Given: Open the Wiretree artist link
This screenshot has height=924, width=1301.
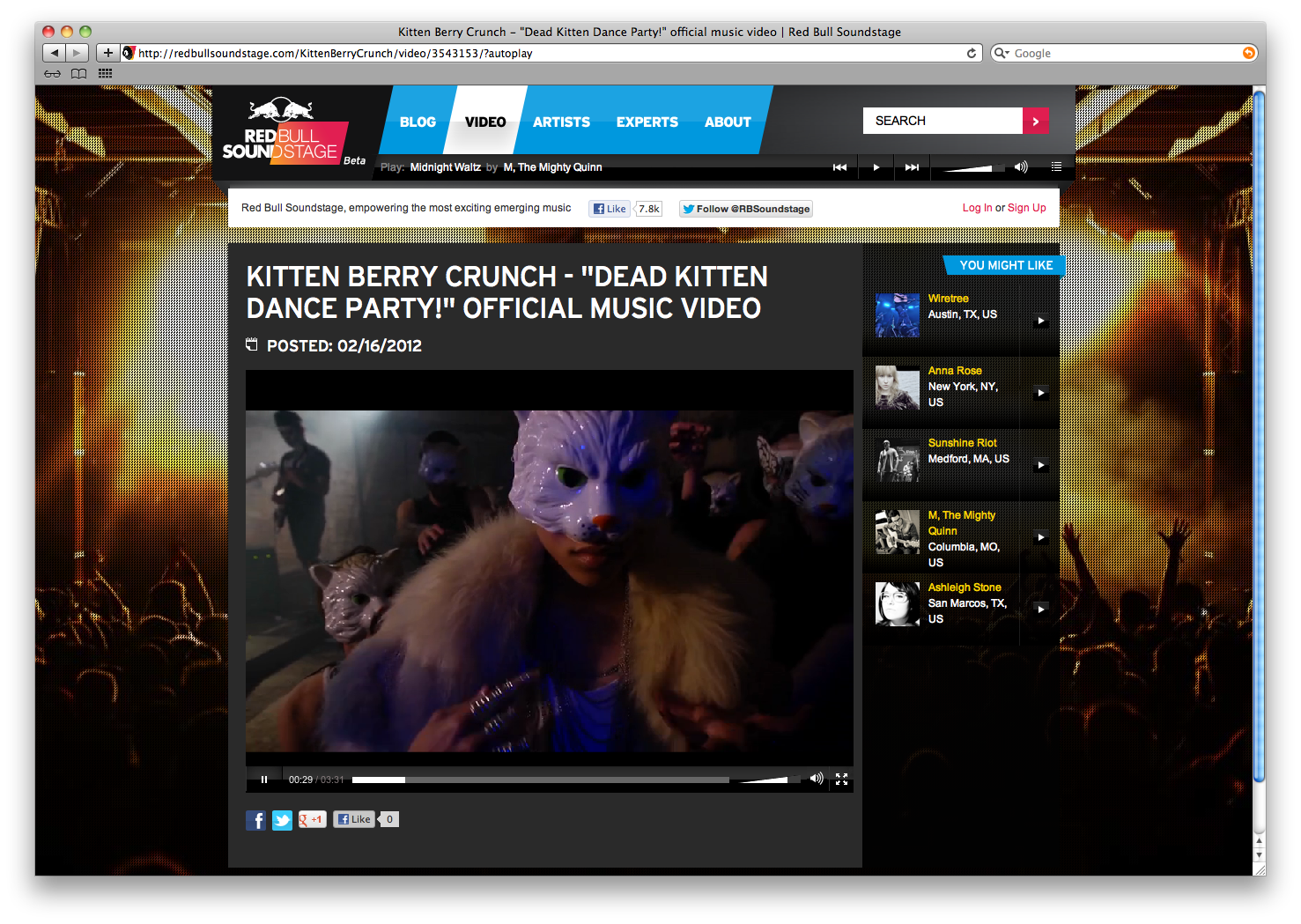Looking at the screenshot, I should pyautogui.click(x=948, y=299).
